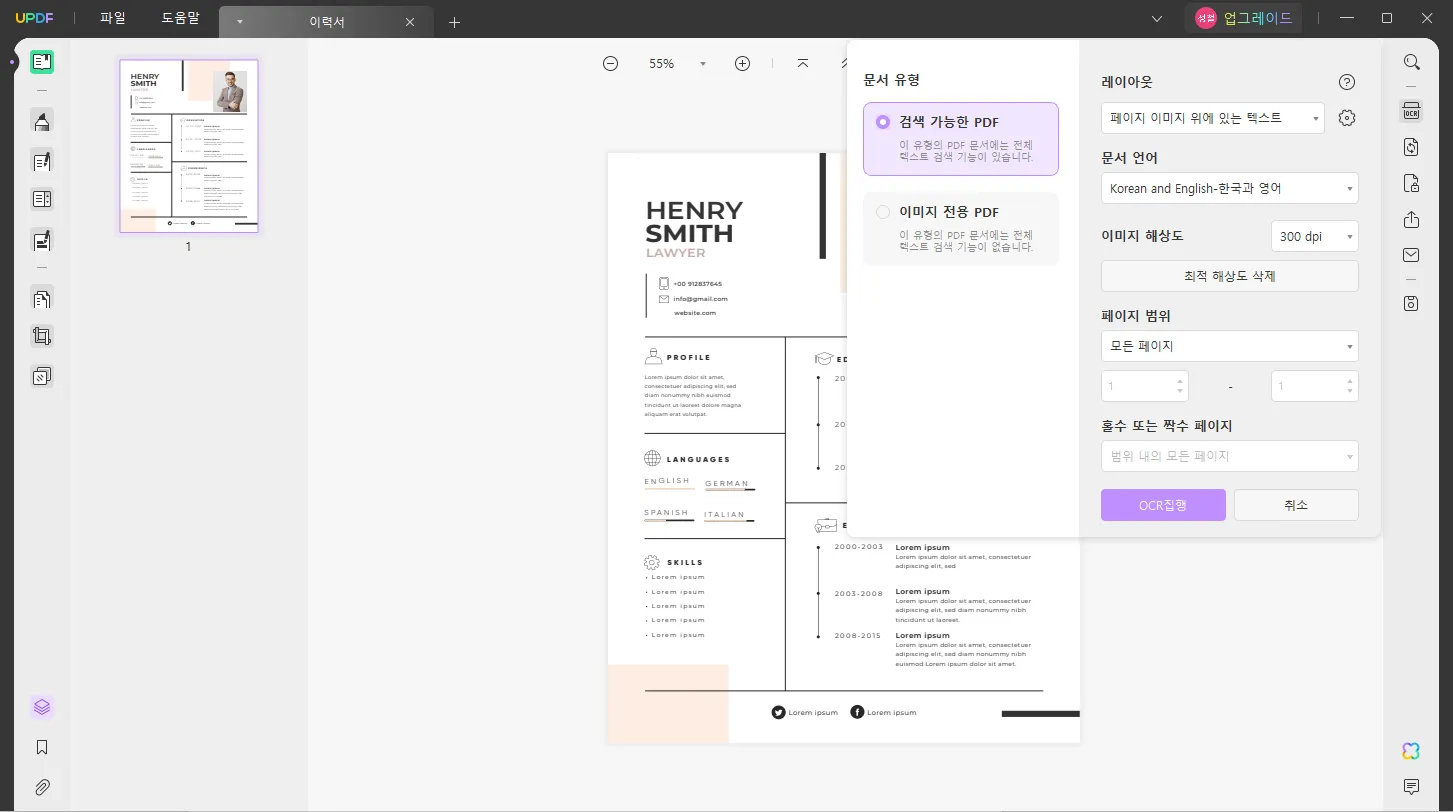Close the 이력서 tab
Viewport: 1453px width, 812px height.
[410, 22]
